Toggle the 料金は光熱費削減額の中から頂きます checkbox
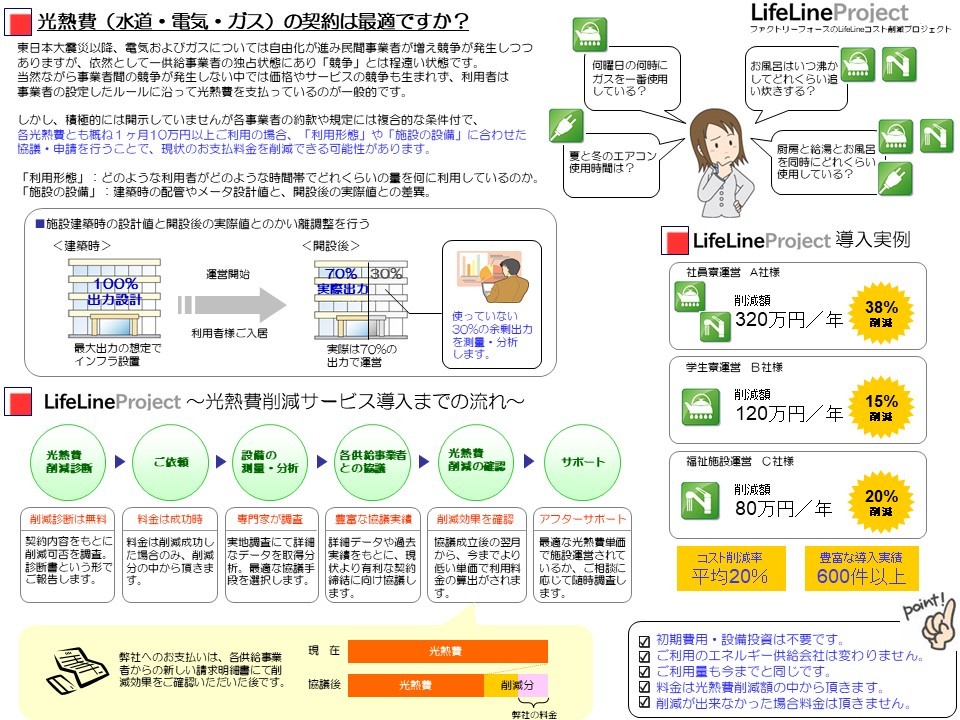 pos(644,688)
